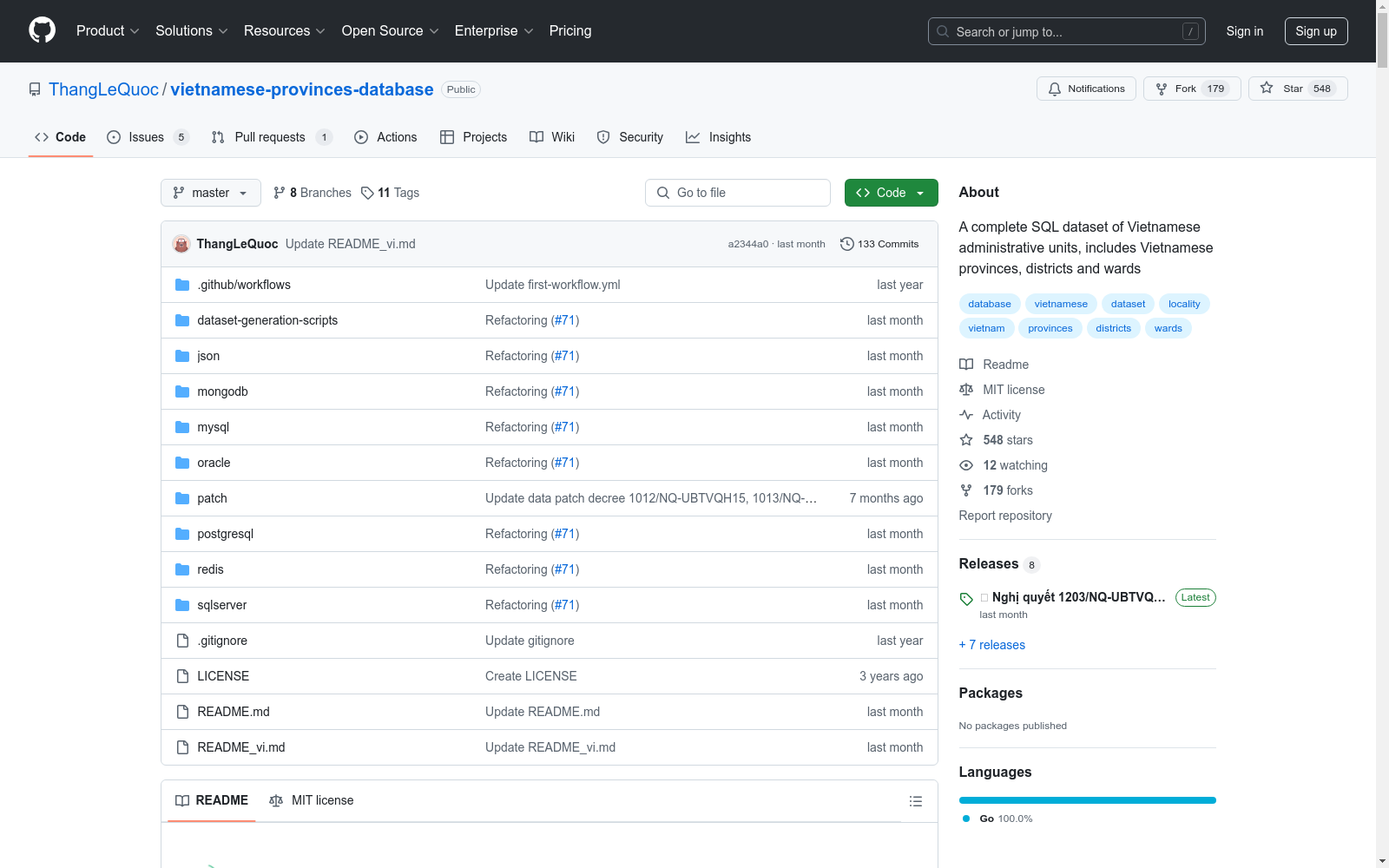Click the stars icon in About
Image resolution: width=1389 pixels, height=868 pixels.
pyautogui.click(x=966, y=440)
